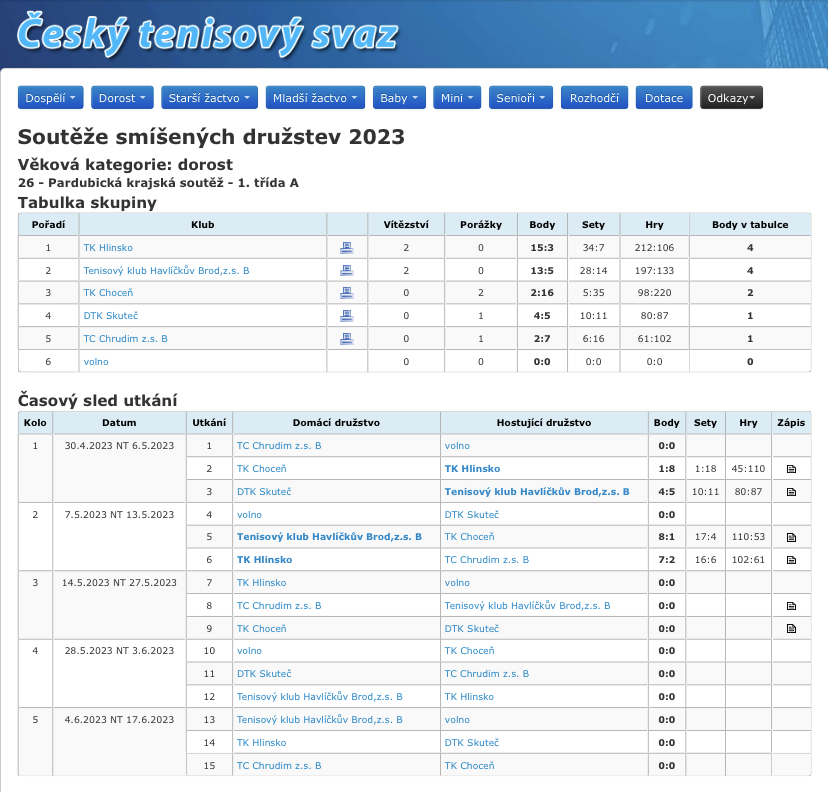The height and width of the screenshot is (792, 828).
Task: Expand the Baby dropdown menu
Action: (x=399, y=98)
